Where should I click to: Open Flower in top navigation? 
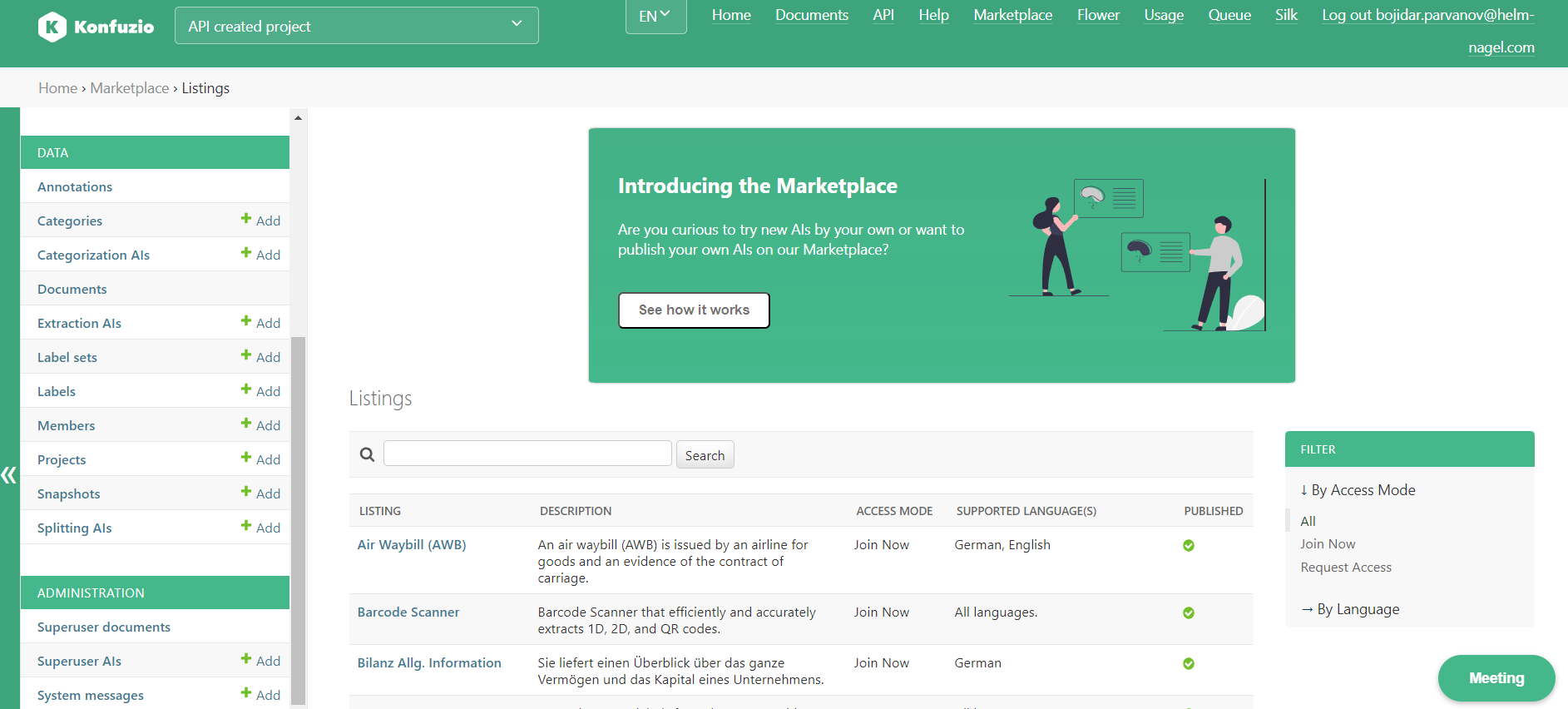(1098, 15)
